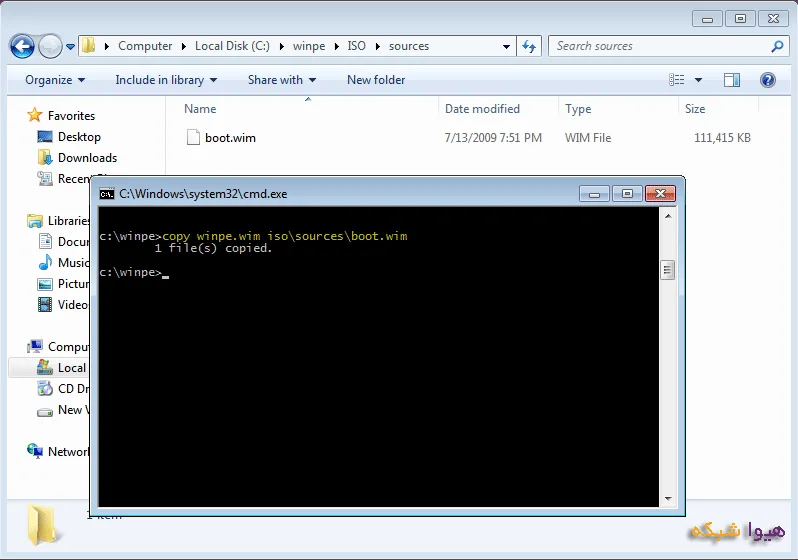Screen dimensions: 798x560
Task: Click the Recent Places icon
Action: [x=45, y=179]
